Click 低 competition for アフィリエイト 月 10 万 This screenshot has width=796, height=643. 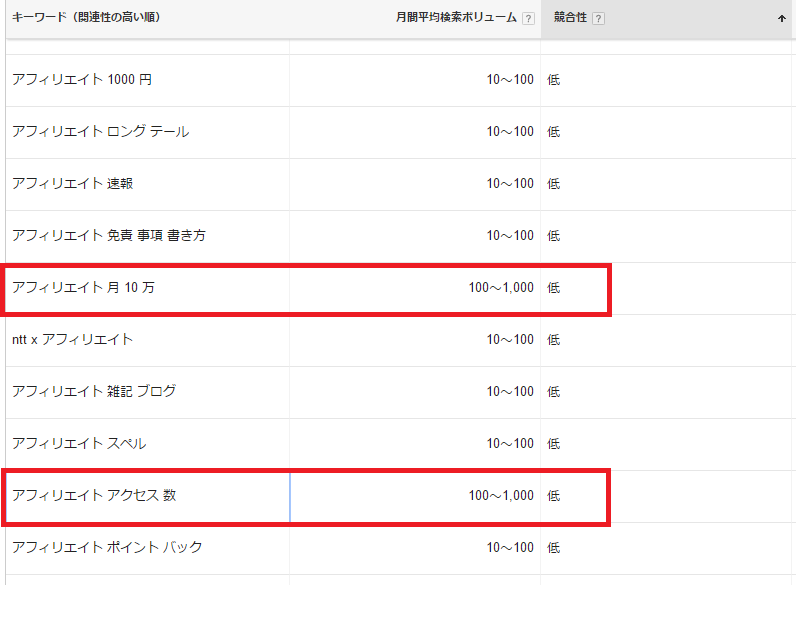coord(553,288)
